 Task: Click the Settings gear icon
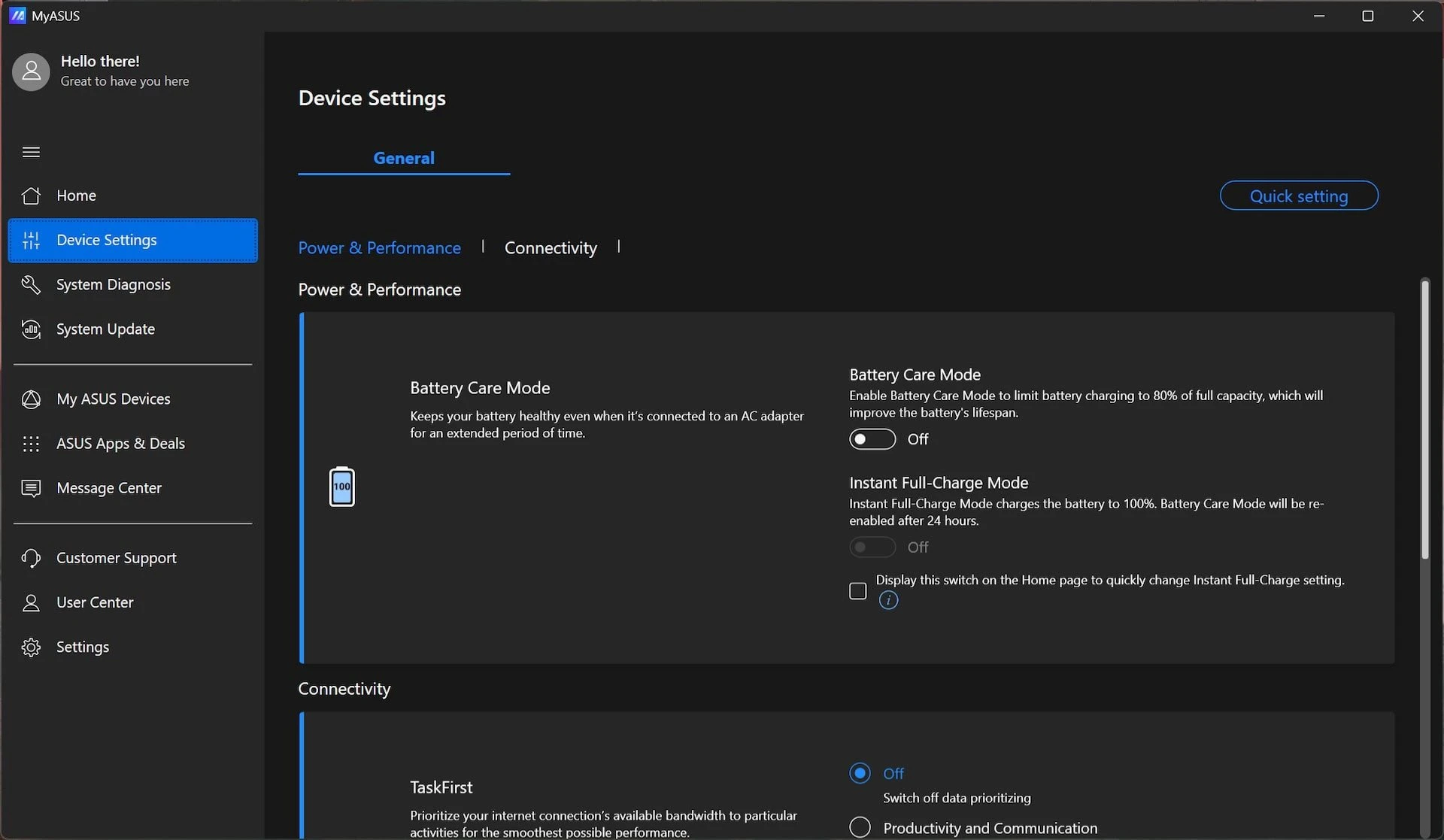[31, 647]
